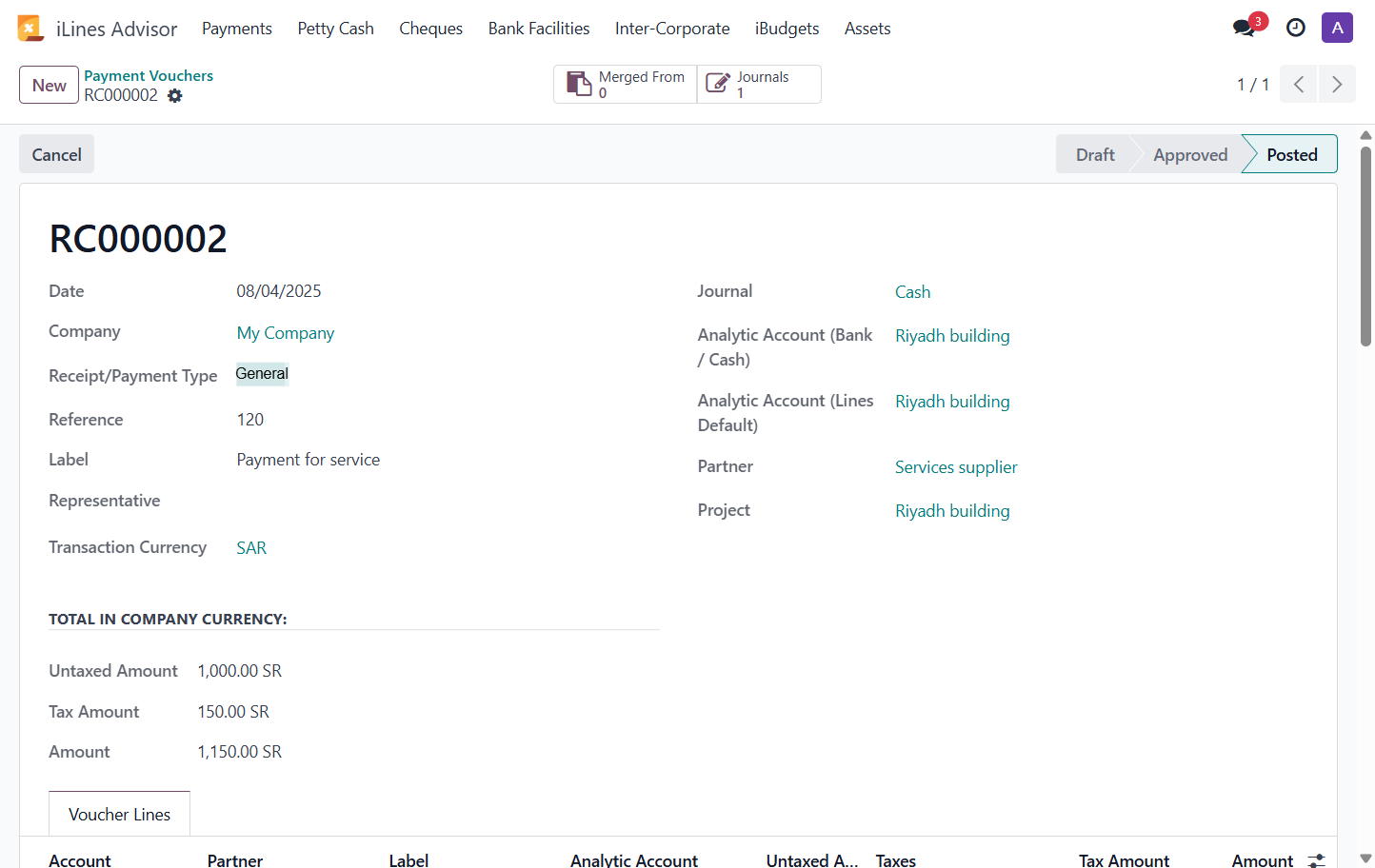Open the activities clock icon

click(1295, 28)
